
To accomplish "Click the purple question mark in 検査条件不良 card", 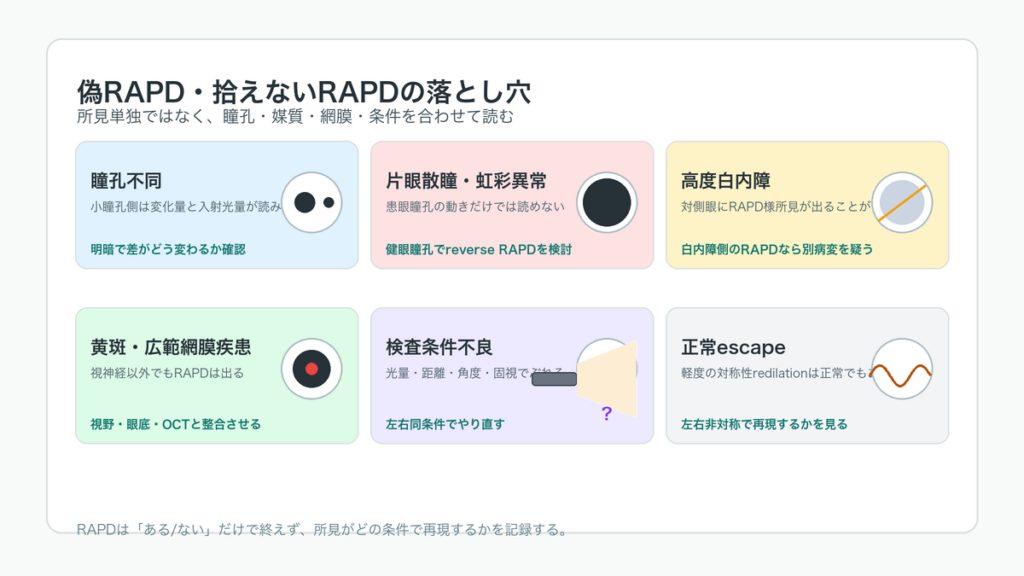I will tap(607, 413).
